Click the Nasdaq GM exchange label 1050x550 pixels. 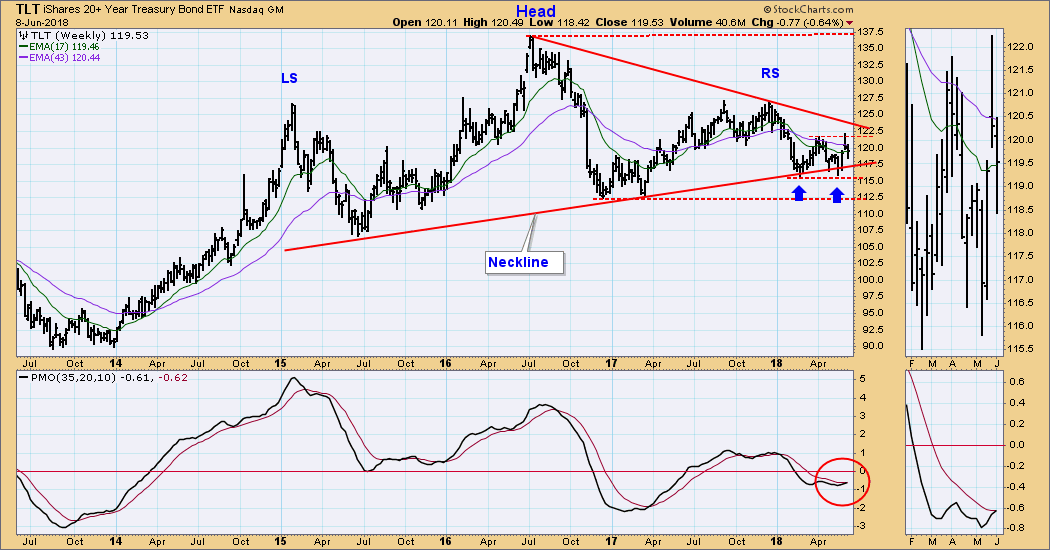256,10
